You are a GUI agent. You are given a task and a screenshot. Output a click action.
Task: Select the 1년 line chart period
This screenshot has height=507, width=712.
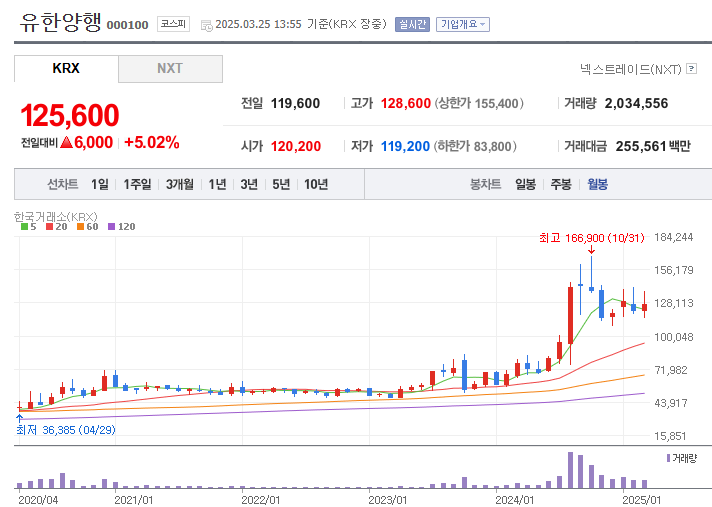tap(217, 184)
